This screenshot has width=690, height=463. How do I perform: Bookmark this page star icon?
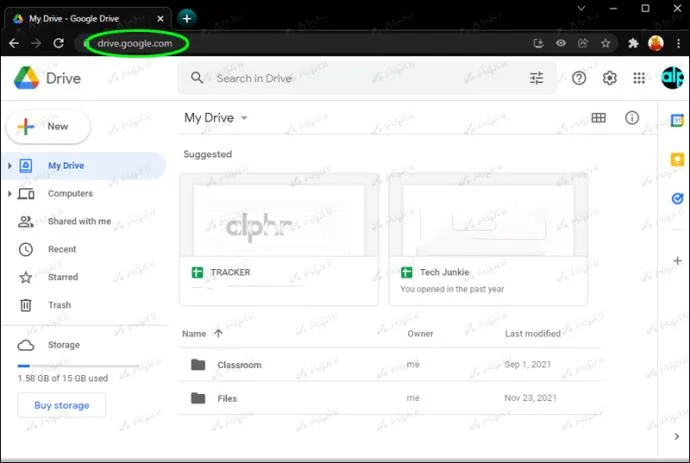(606, 43)
